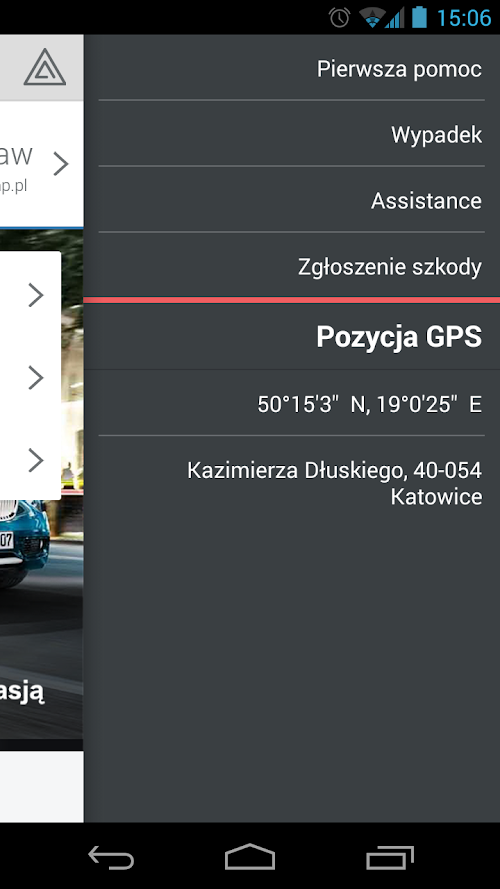Screen dimensions: 500x889
Task: Tap the cellular signal strength icon
Action: pyautogui.click(x=395, y=17)
